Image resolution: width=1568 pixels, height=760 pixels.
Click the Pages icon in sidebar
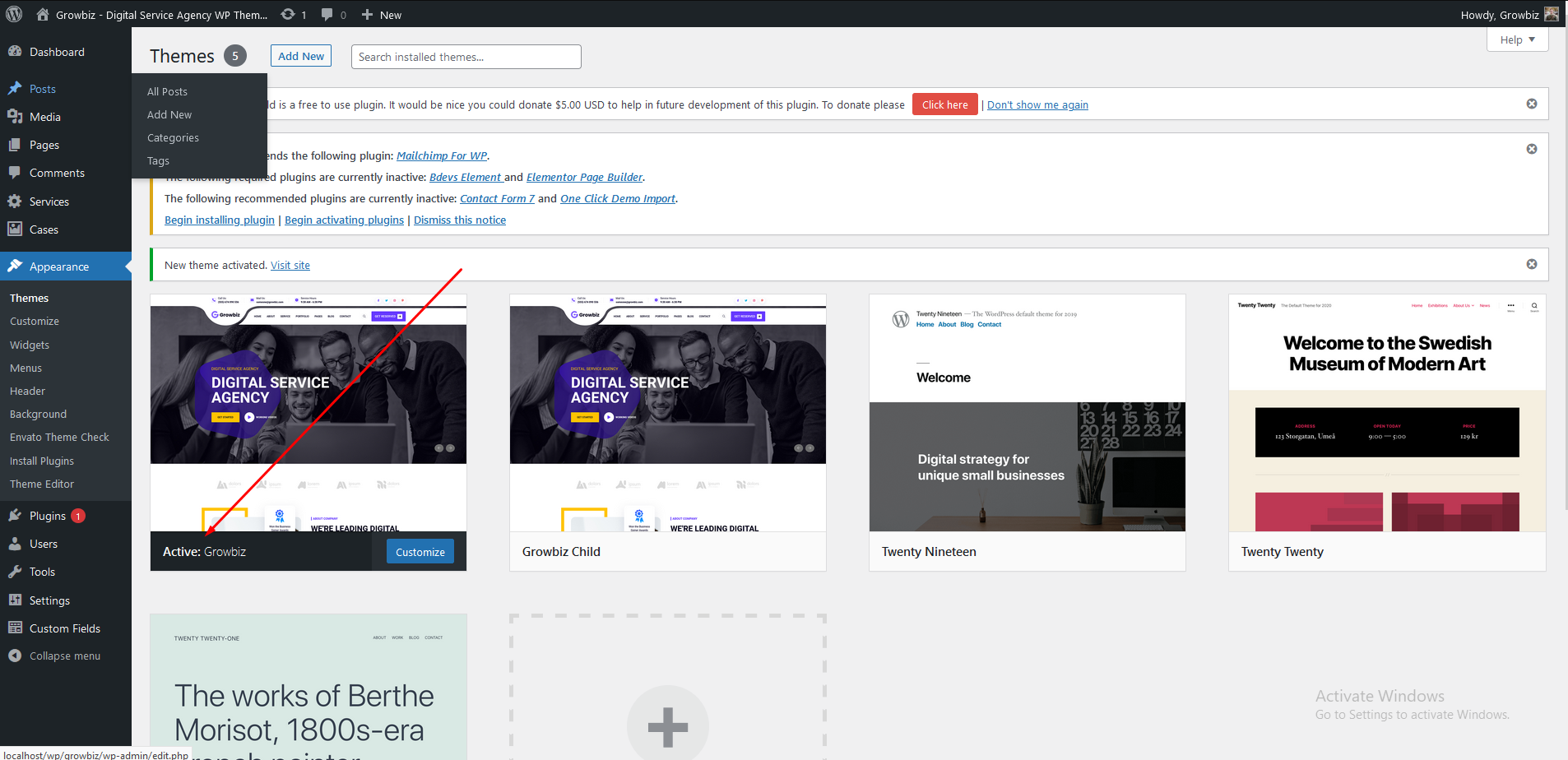click(x=15, y=144)
